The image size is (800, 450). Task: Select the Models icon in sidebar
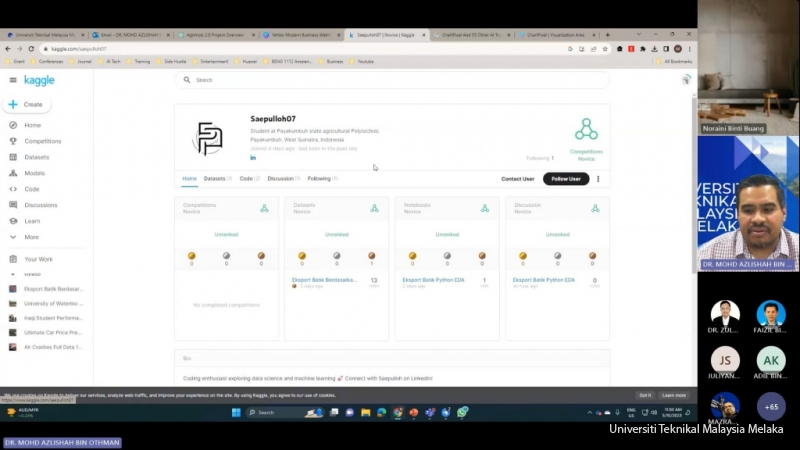13,173
